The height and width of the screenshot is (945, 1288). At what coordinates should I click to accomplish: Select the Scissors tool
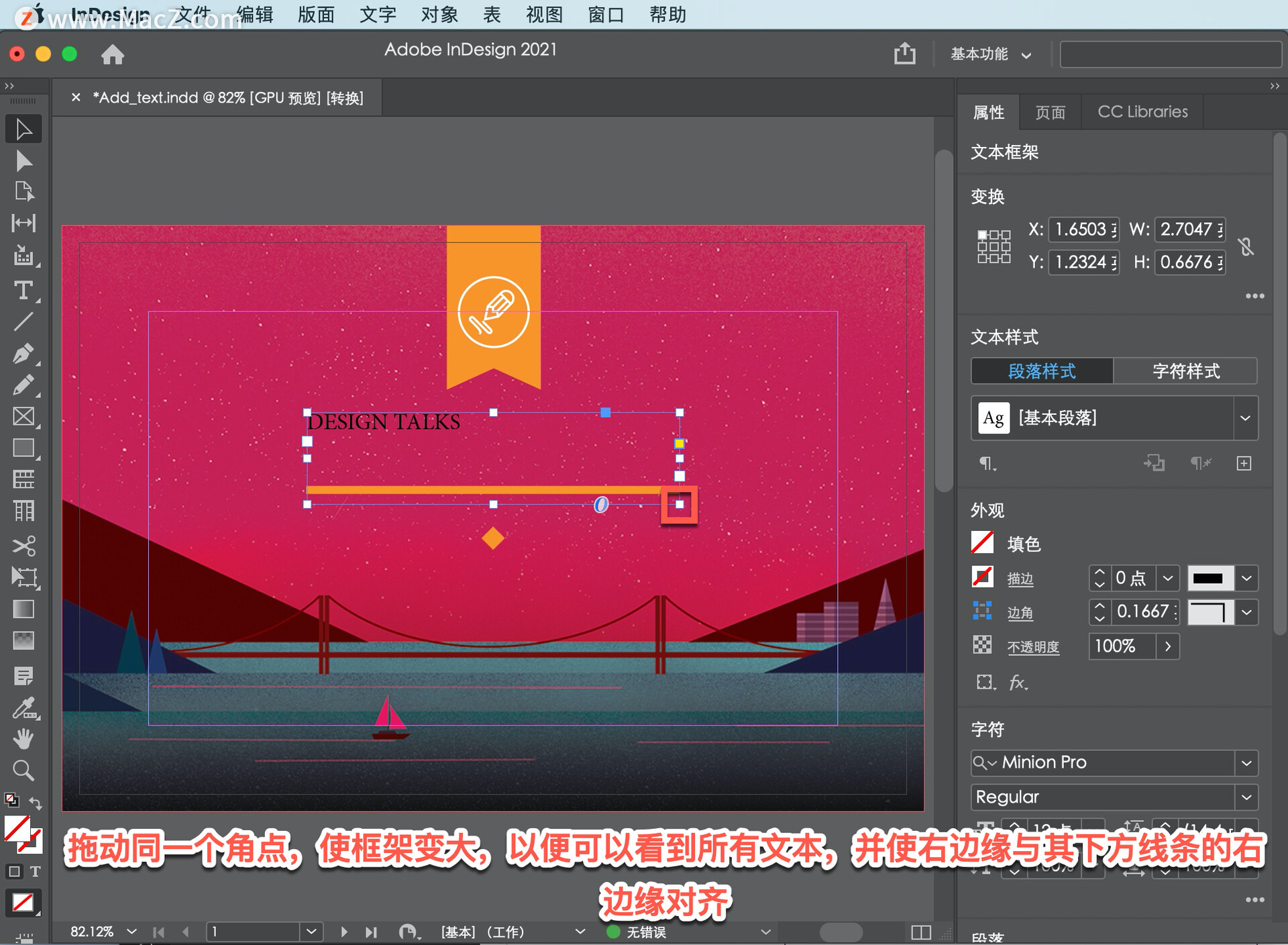click(23, 546)
